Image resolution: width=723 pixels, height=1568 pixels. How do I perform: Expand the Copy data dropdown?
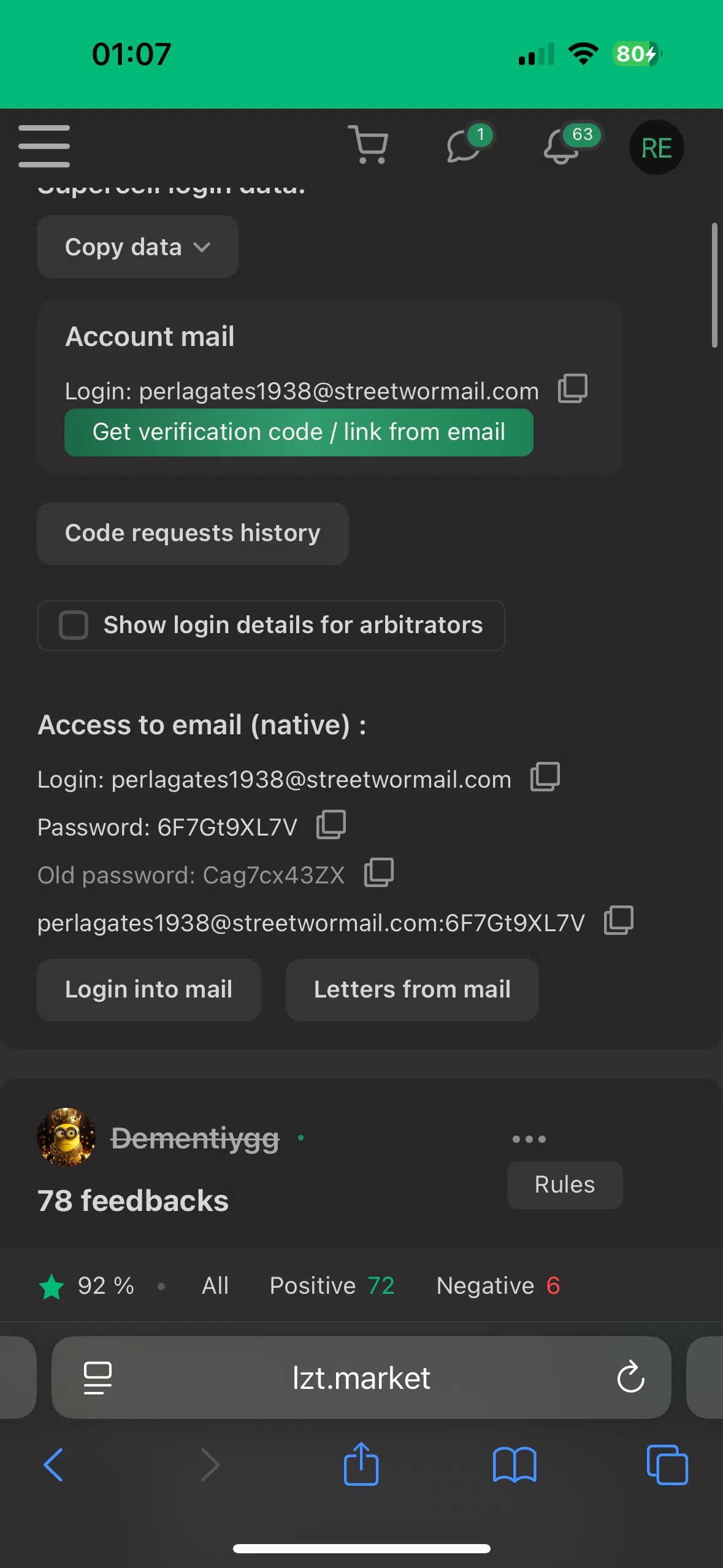tap(138, 247)
